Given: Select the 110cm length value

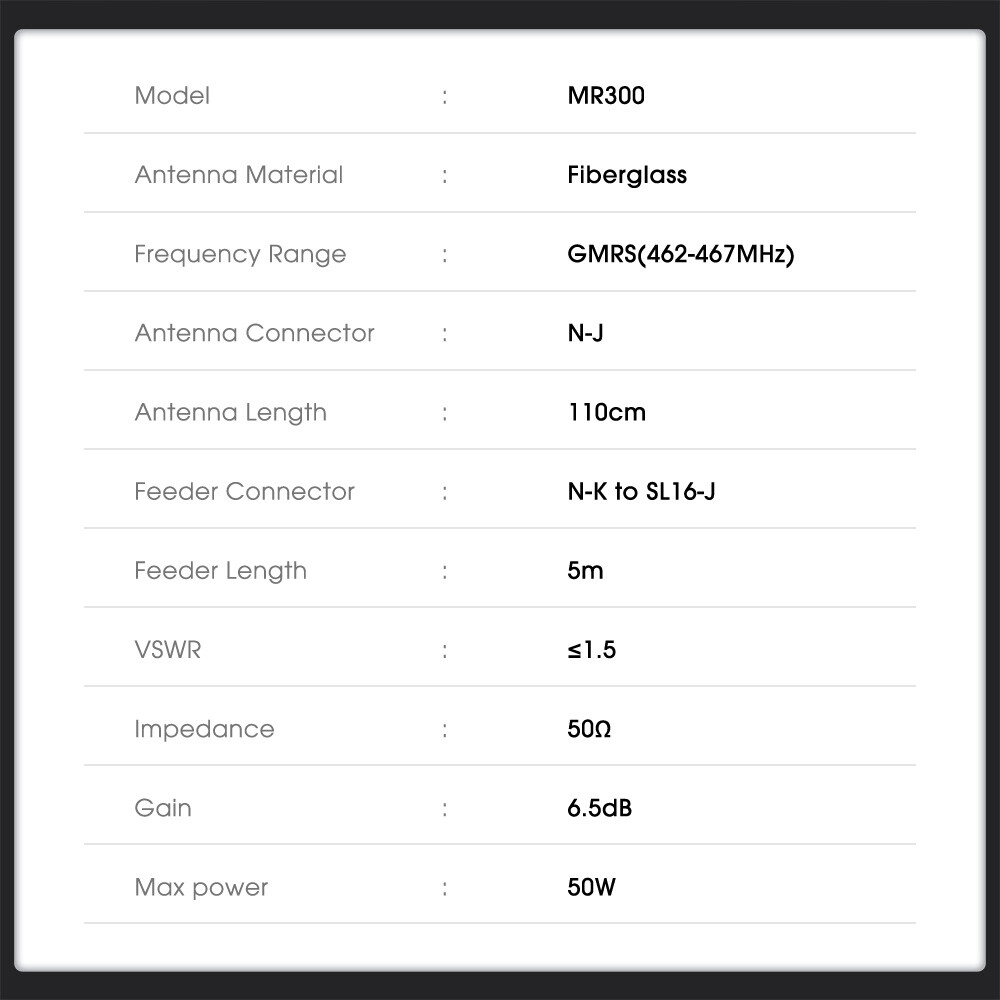Looking at the screenshot, I should (606, 412).
